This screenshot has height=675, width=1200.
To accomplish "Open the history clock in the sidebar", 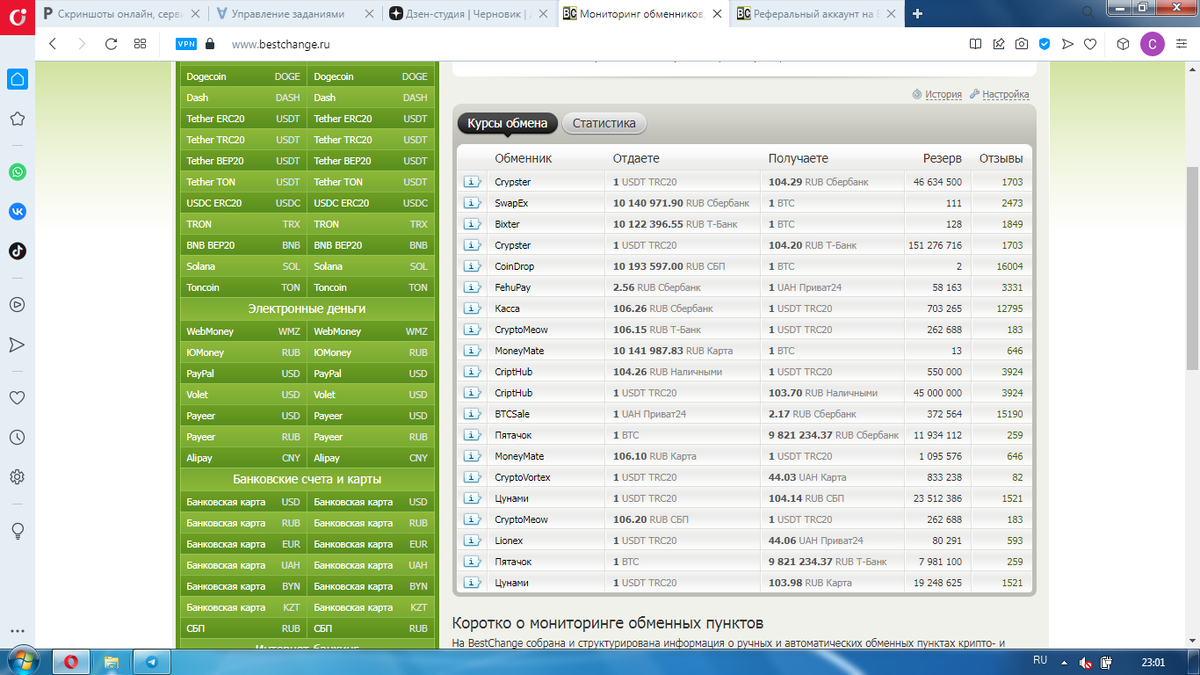I will tap(17, 437).
